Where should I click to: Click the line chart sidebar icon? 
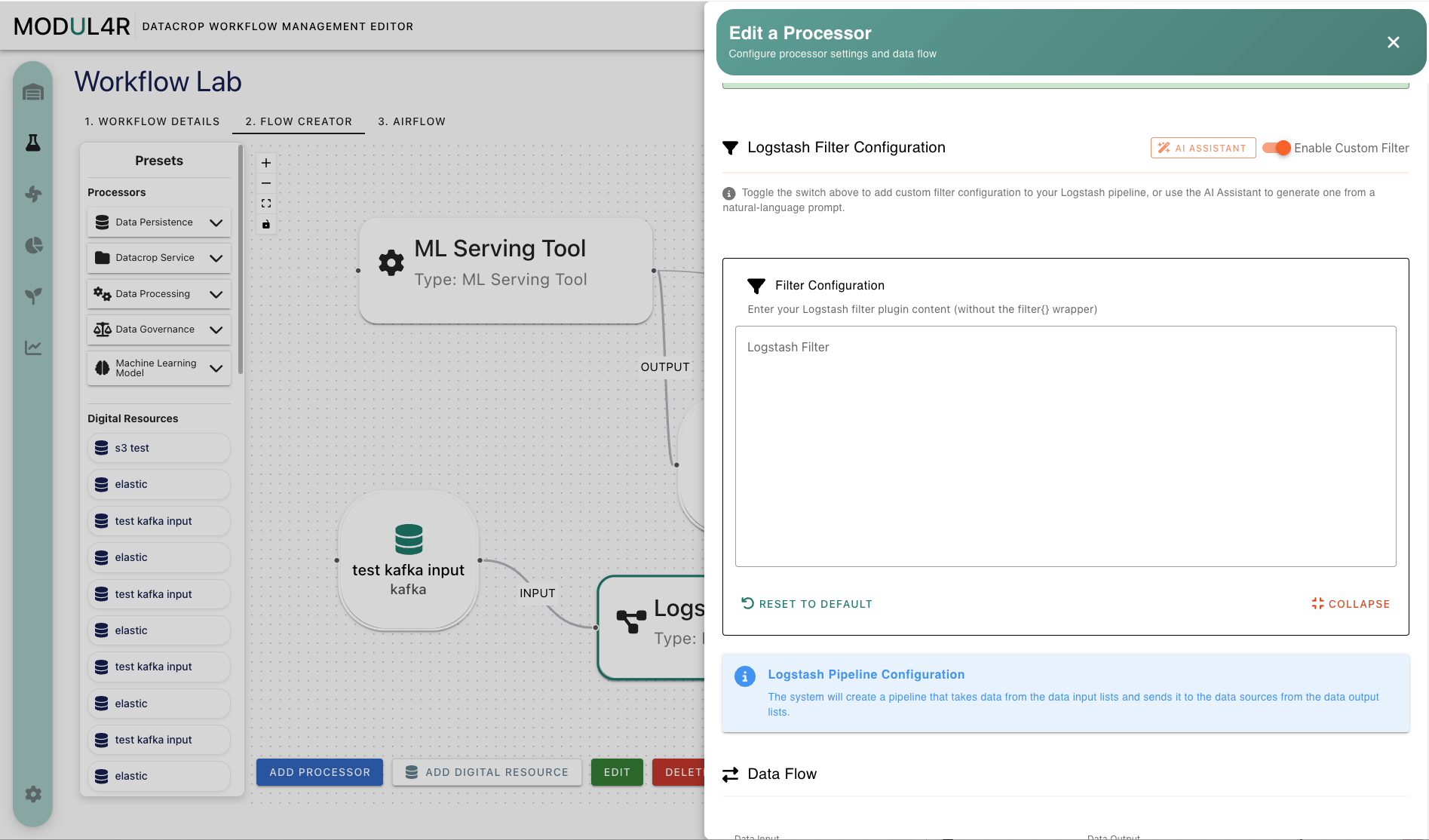[33, 347]
